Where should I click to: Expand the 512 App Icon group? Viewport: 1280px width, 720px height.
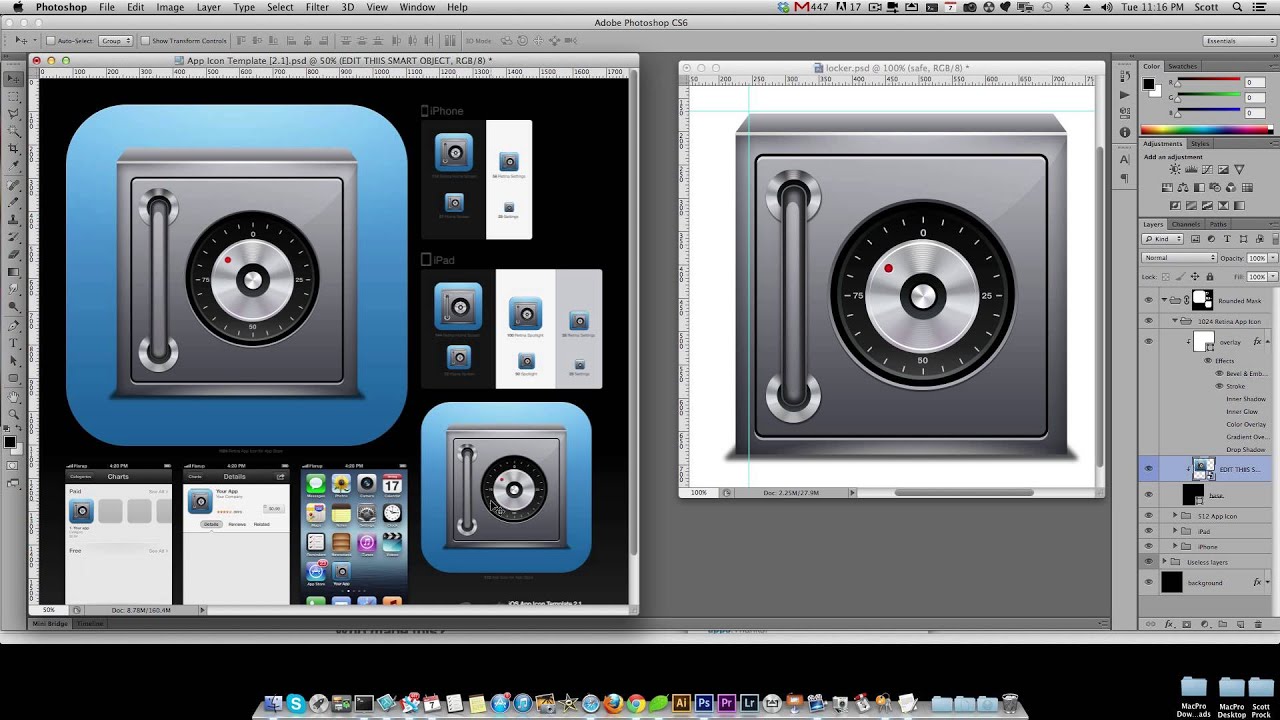point(1174,516)
